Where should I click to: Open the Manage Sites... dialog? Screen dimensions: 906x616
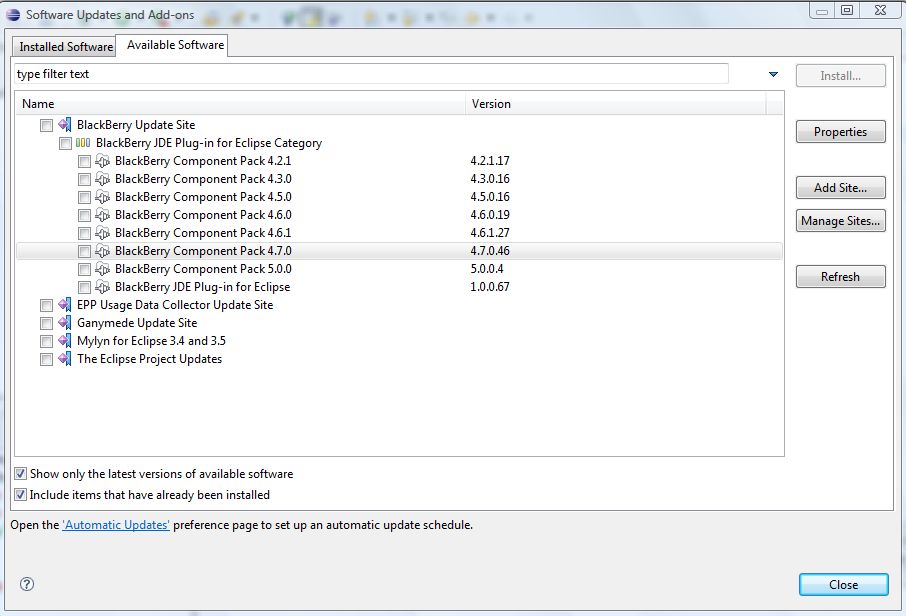(x=840, y=221)
